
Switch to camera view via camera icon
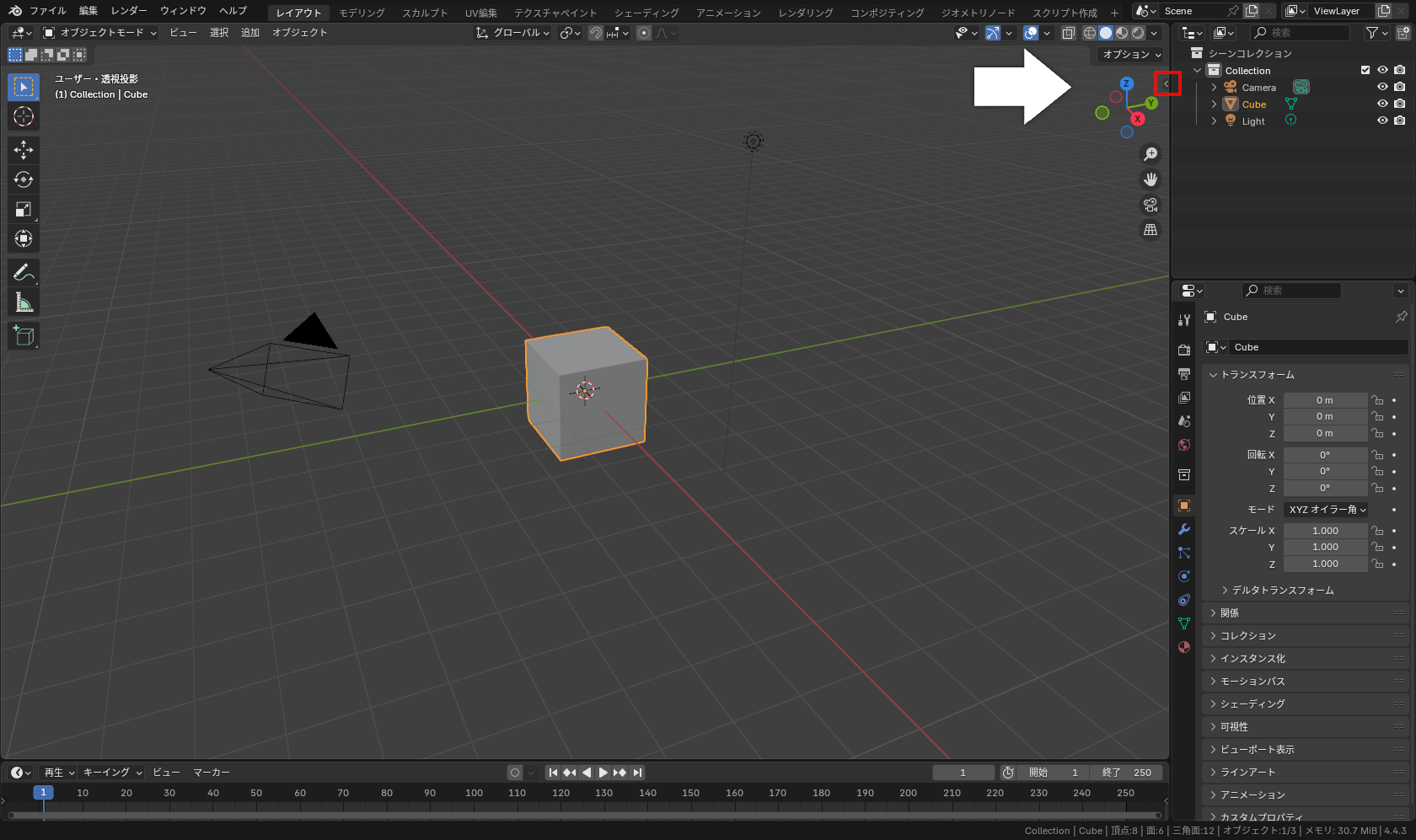[x=1150, y=205]
